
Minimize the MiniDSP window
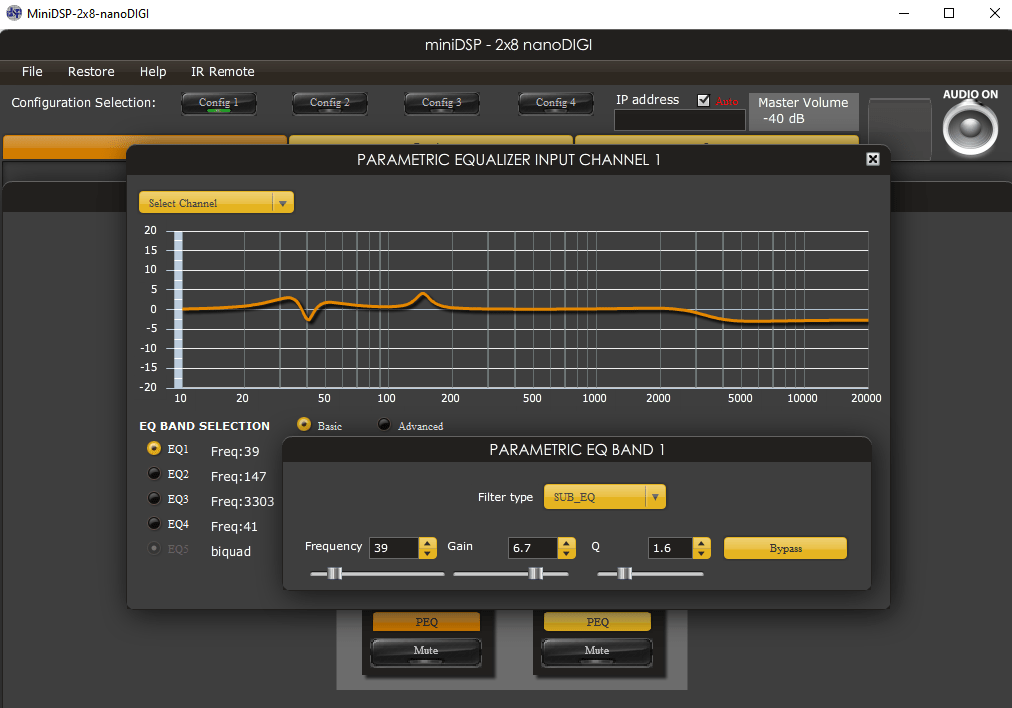[x=904, y=13]
